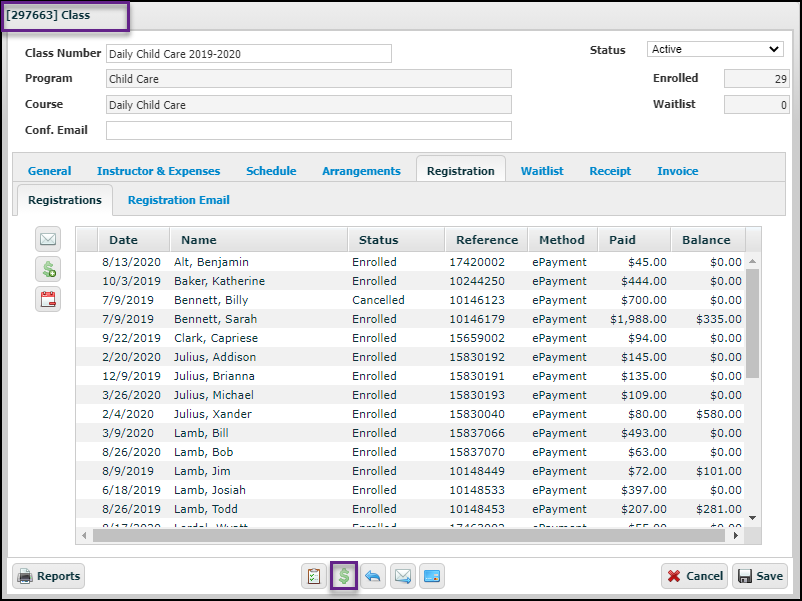The height and width of the screenshot is (601, 802).
Task: Switch to the General tab
Action: coord(50,171)
